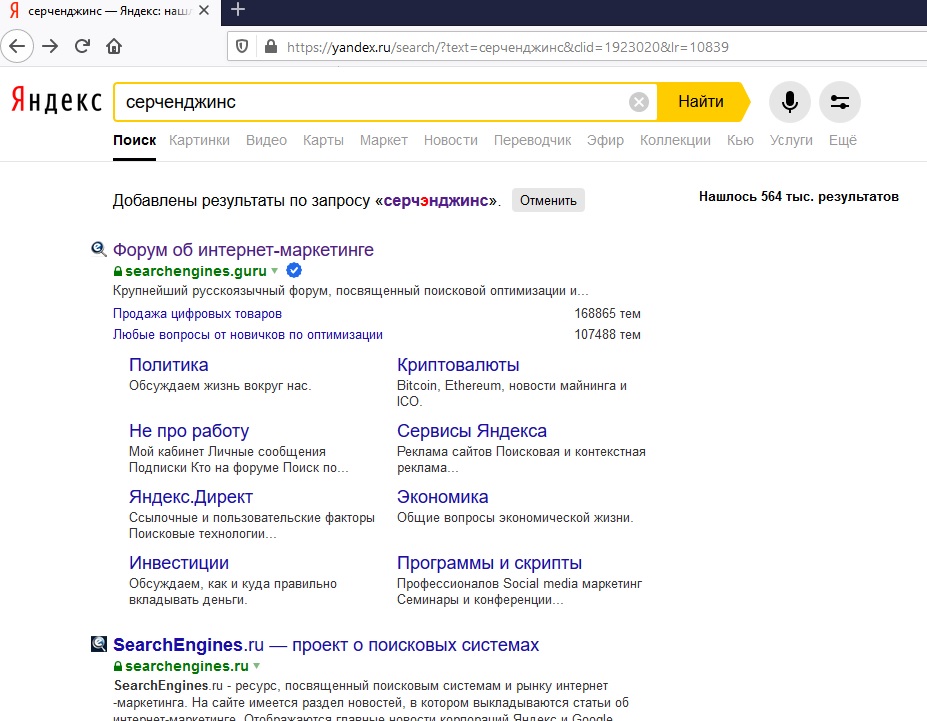Select the Поиск tab
The width and height of the screenshot is (927, 721).
click(134, 140)
